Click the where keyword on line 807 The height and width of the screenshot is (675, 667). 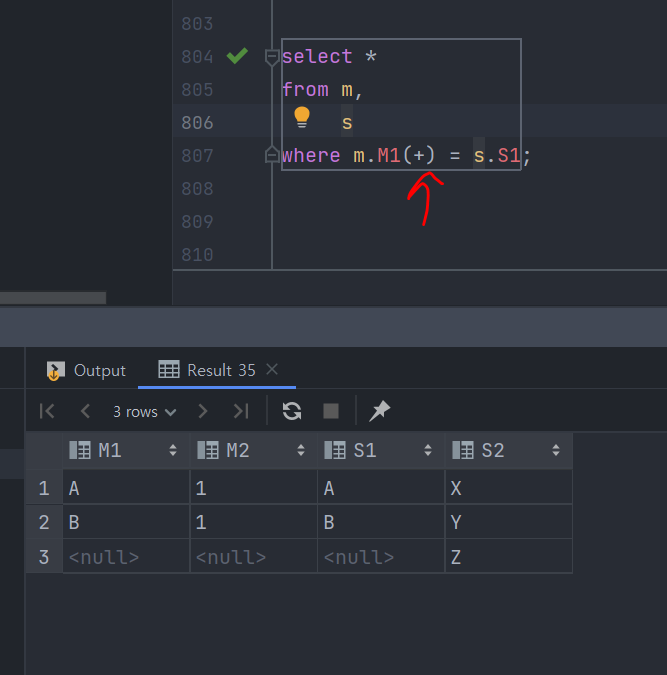point(311,155)
